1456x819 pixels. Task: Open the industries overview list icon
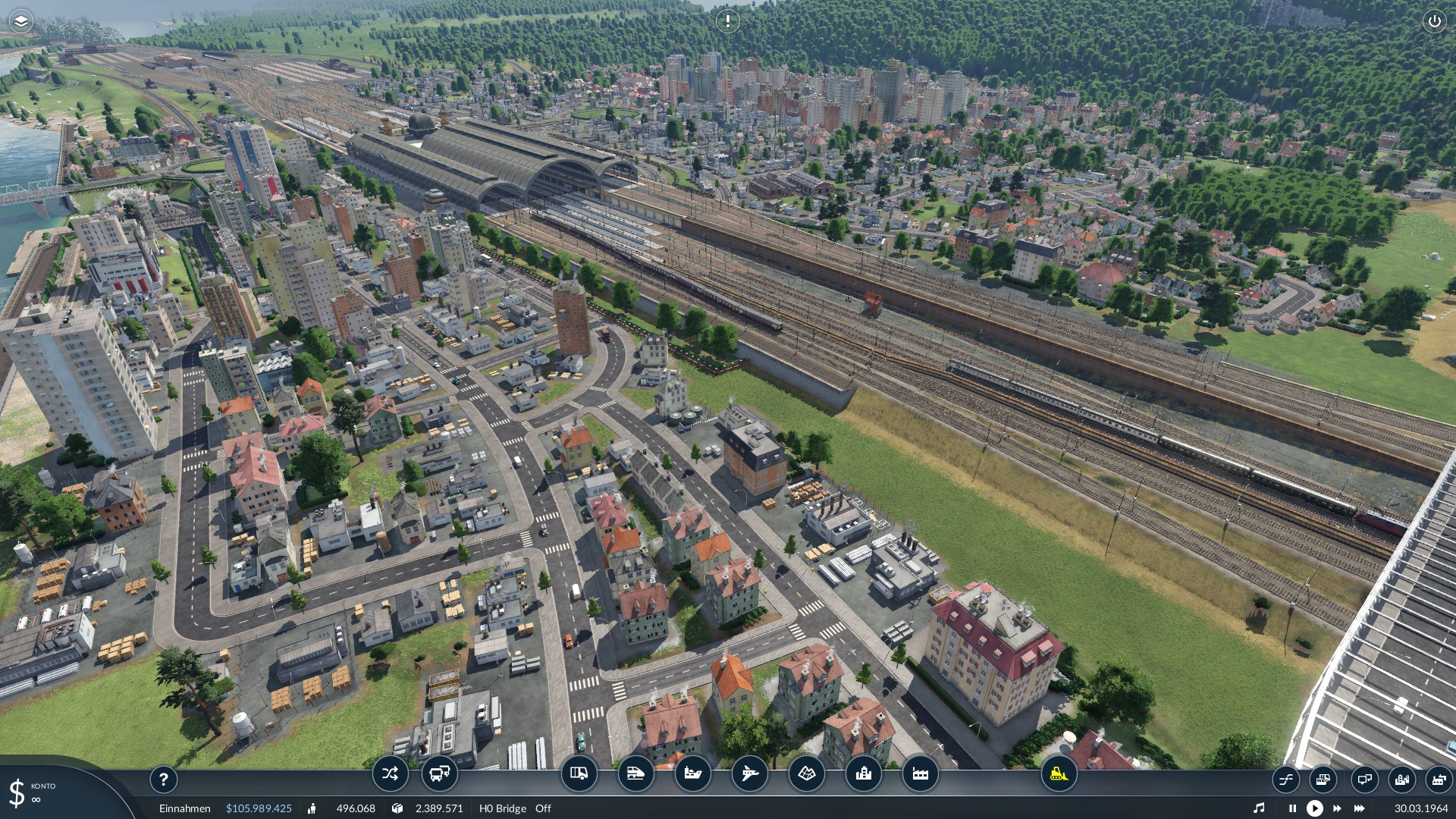click(x=1438, y=779)
